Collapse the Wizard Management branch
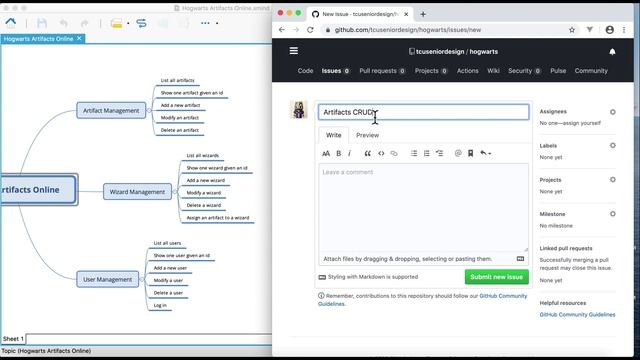This screenshot has height=360, width=640. tap(175, 191)
